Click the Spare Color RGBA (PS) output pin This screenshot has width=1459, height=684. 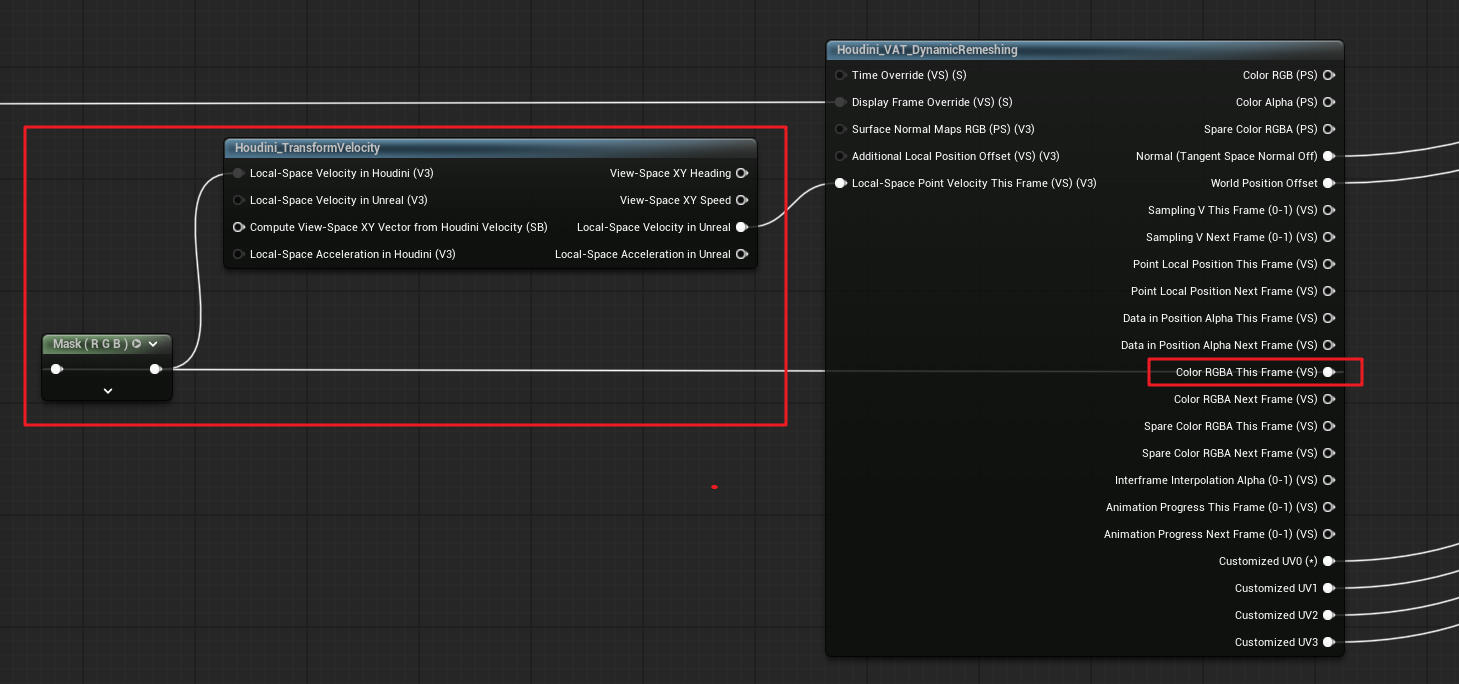coord(1328,129)
